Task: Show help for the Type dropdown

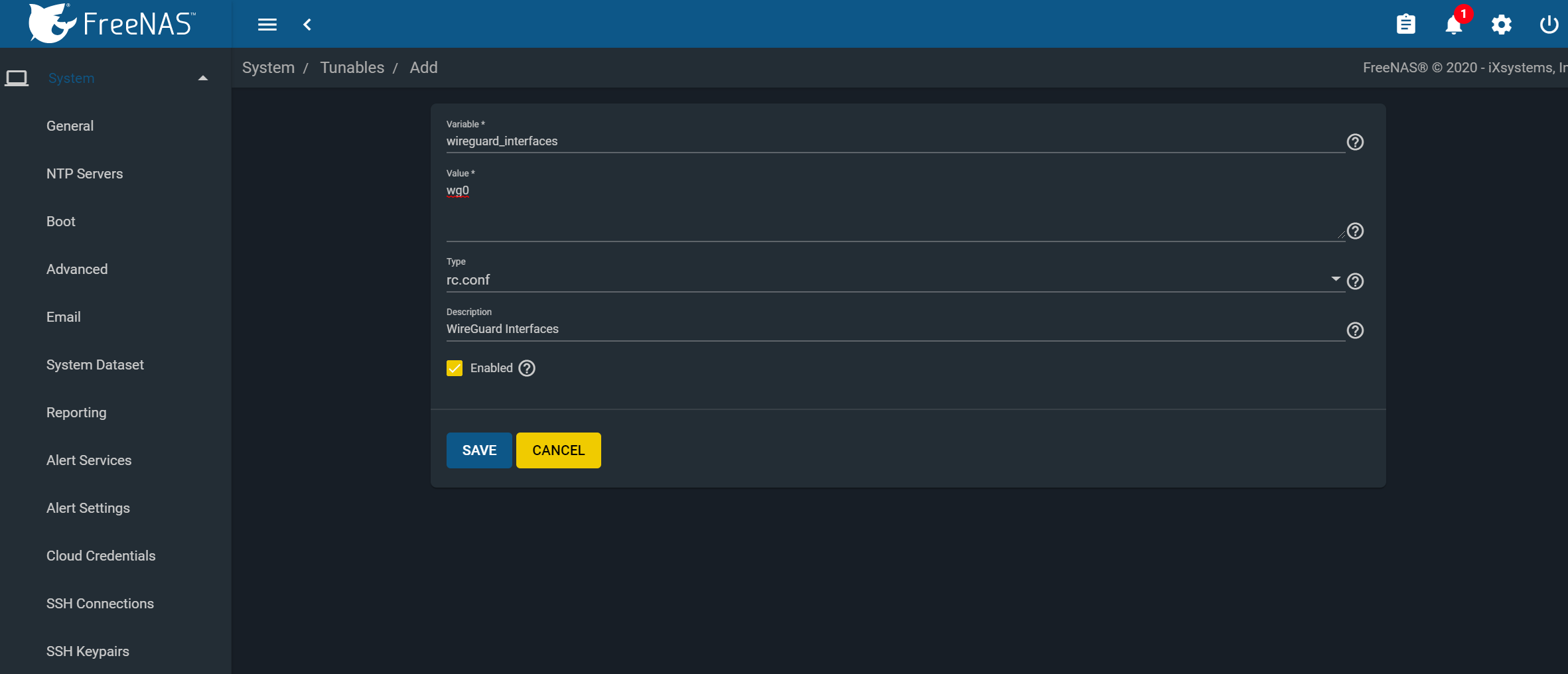Action: click(1355, 281)
